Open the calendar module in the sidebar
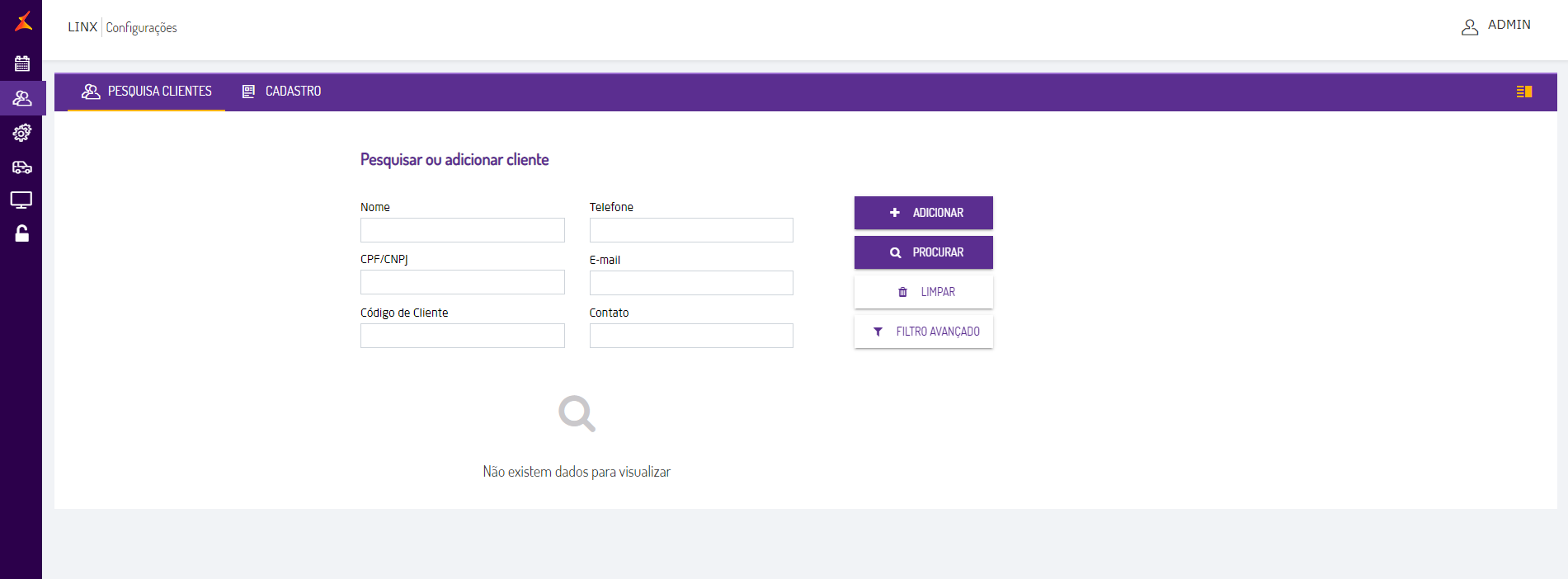Screen dimensions: 1568x579 point(21,63)
